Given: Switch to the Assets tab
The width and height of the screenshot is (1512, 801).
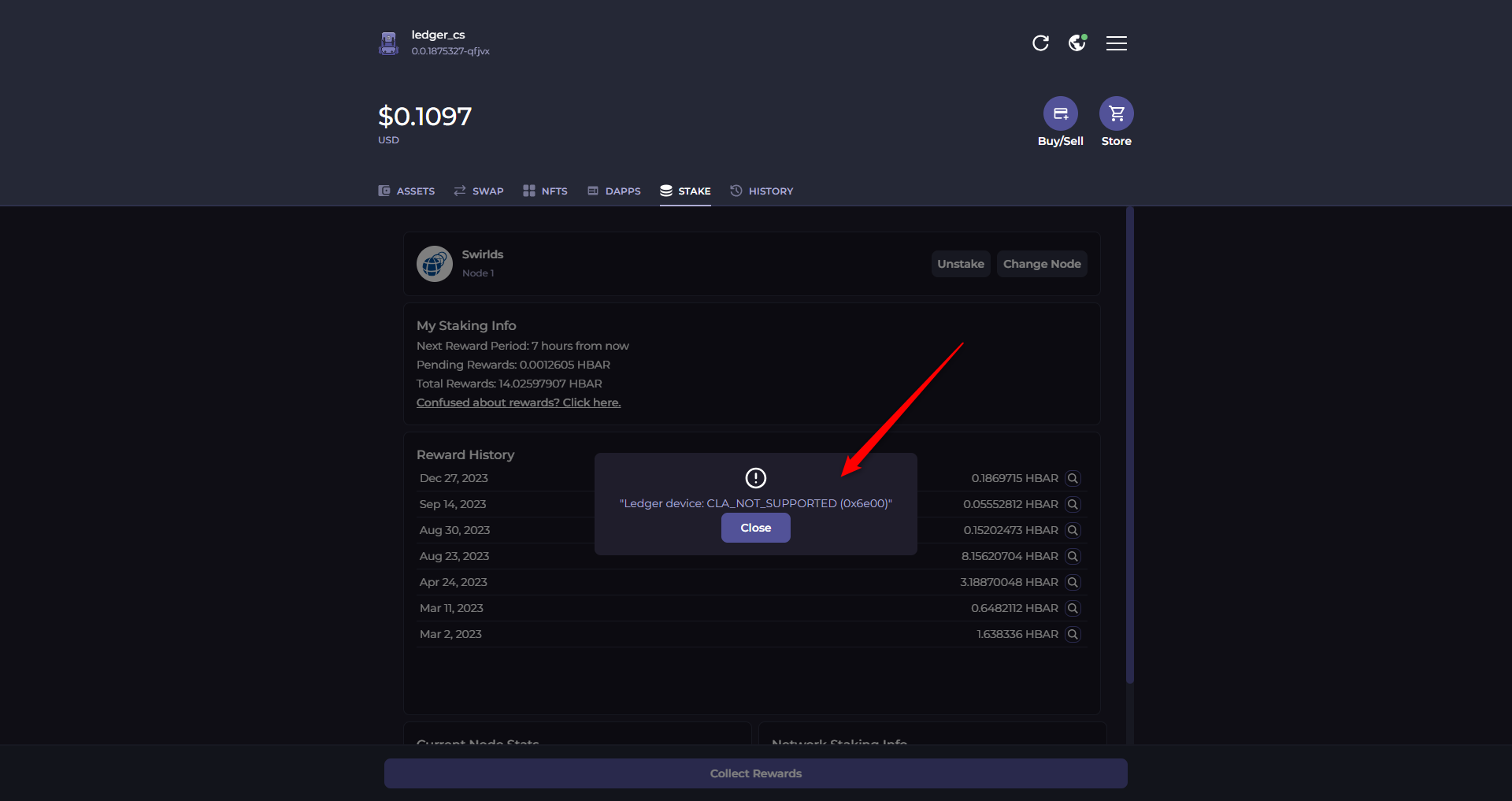Looking at the screenshot, I should 406,191.
